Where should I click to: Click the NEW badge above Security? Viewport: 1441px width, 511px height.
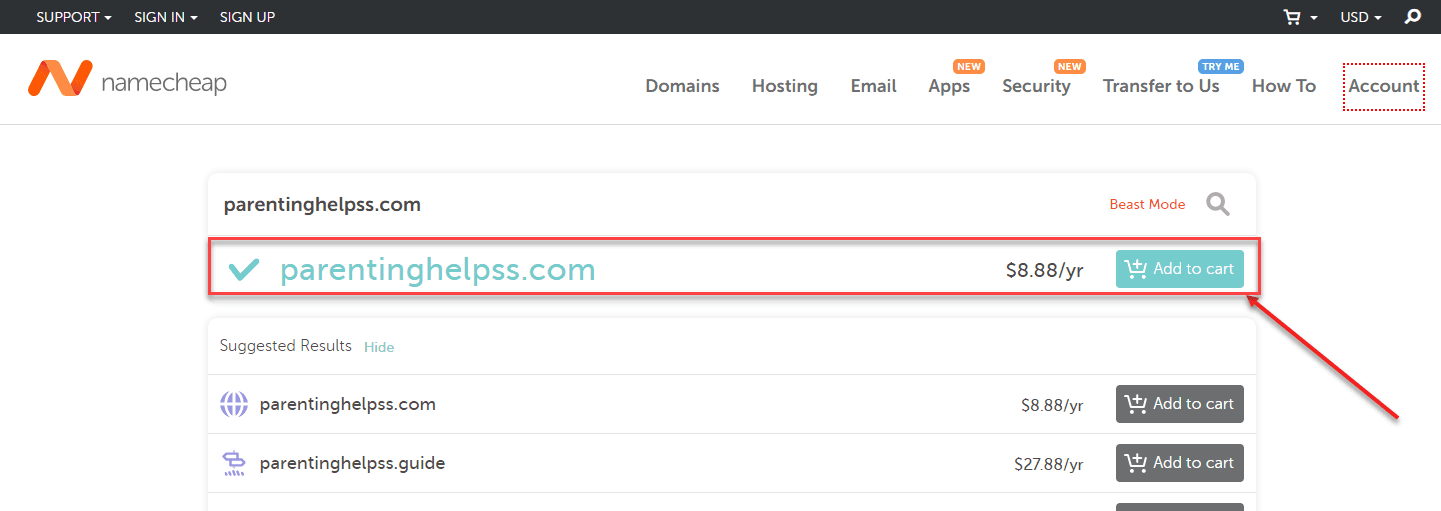[x=1070, y=67]
